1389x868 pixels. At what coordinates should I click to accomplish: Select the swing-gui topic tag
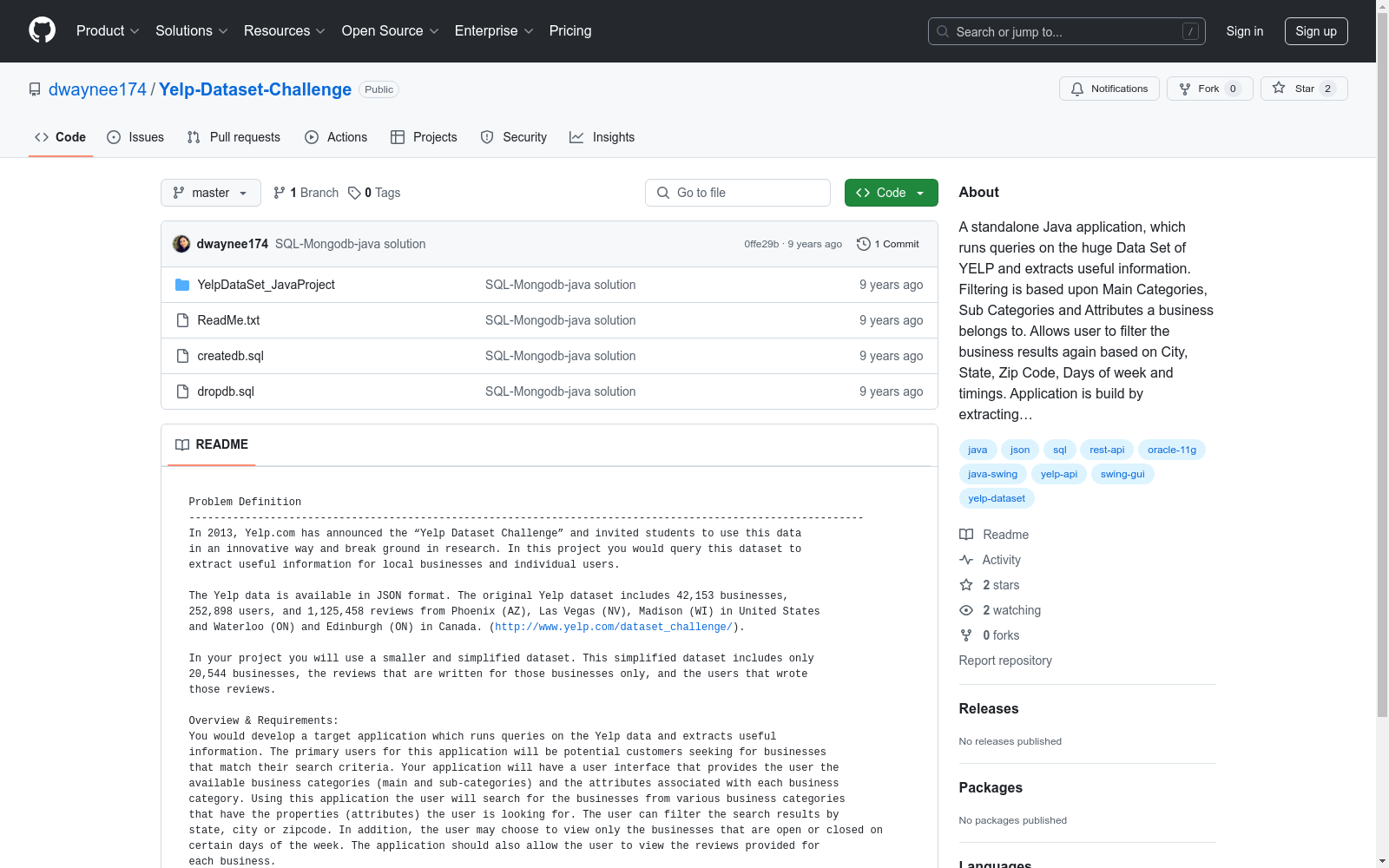coord(1122,474)
